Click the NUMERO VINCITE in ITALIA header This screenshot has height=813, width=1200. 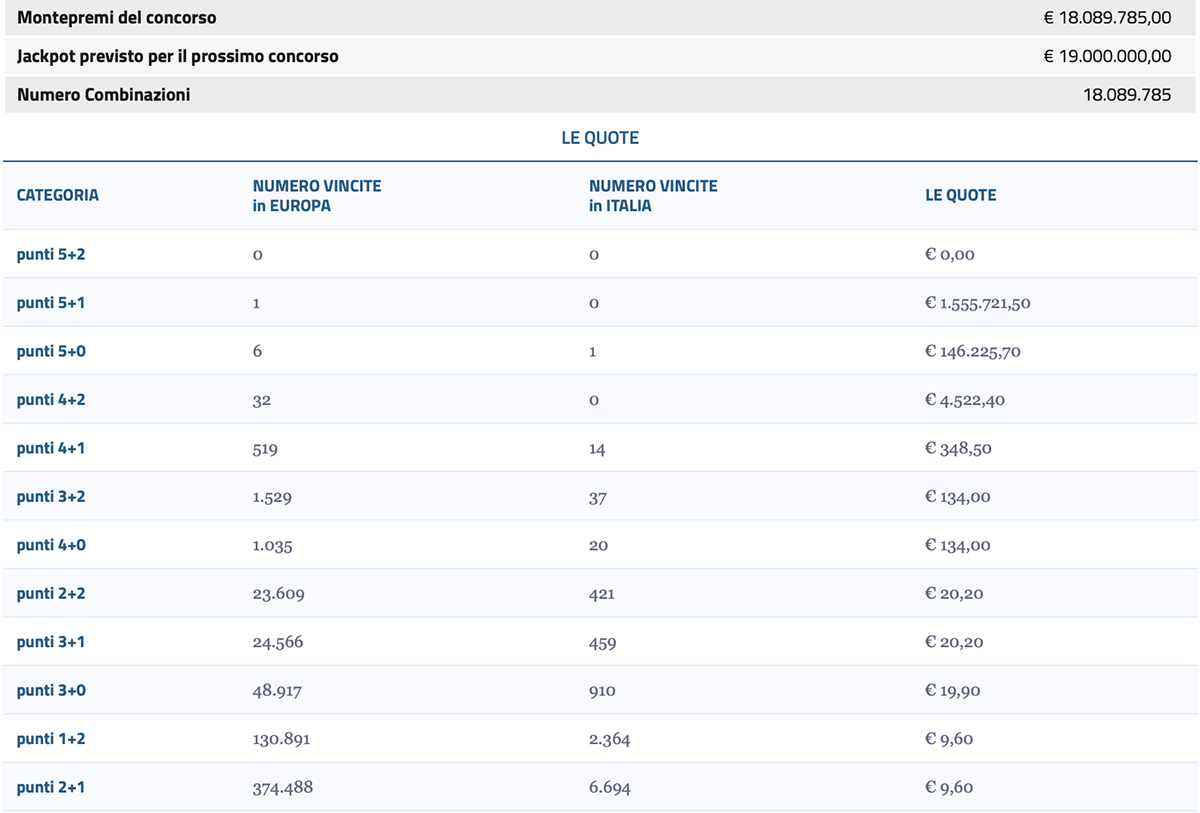tap(653, 195)
